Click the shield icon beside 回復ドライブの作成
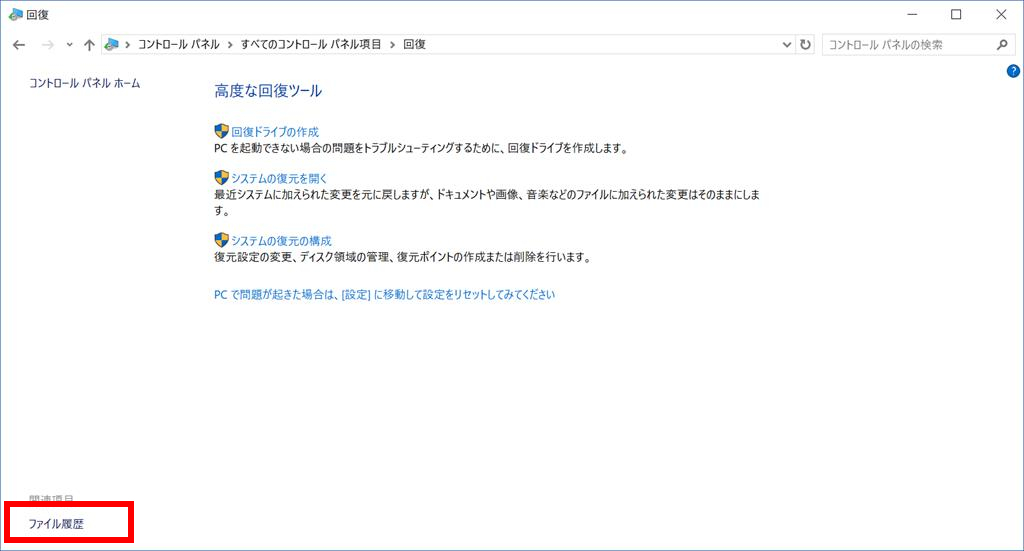This screenshot has width=1024, height=551. point(221,131)
